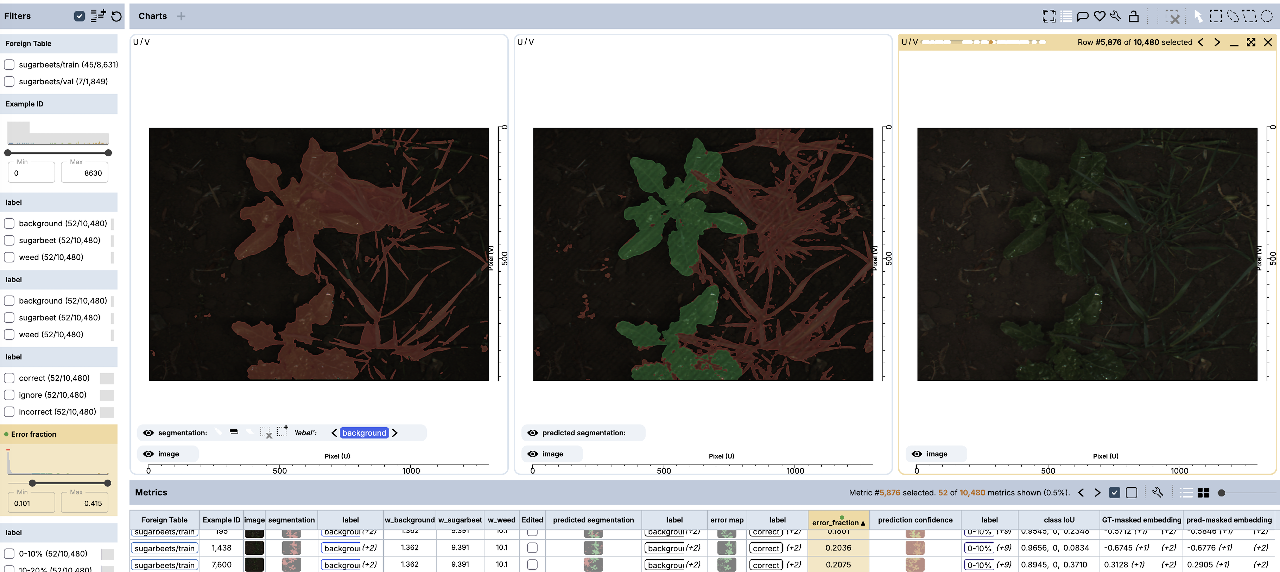1280x572 pixels.
Task: Hide the segmentation layer eye icon
Action: (x=148, y=433)
